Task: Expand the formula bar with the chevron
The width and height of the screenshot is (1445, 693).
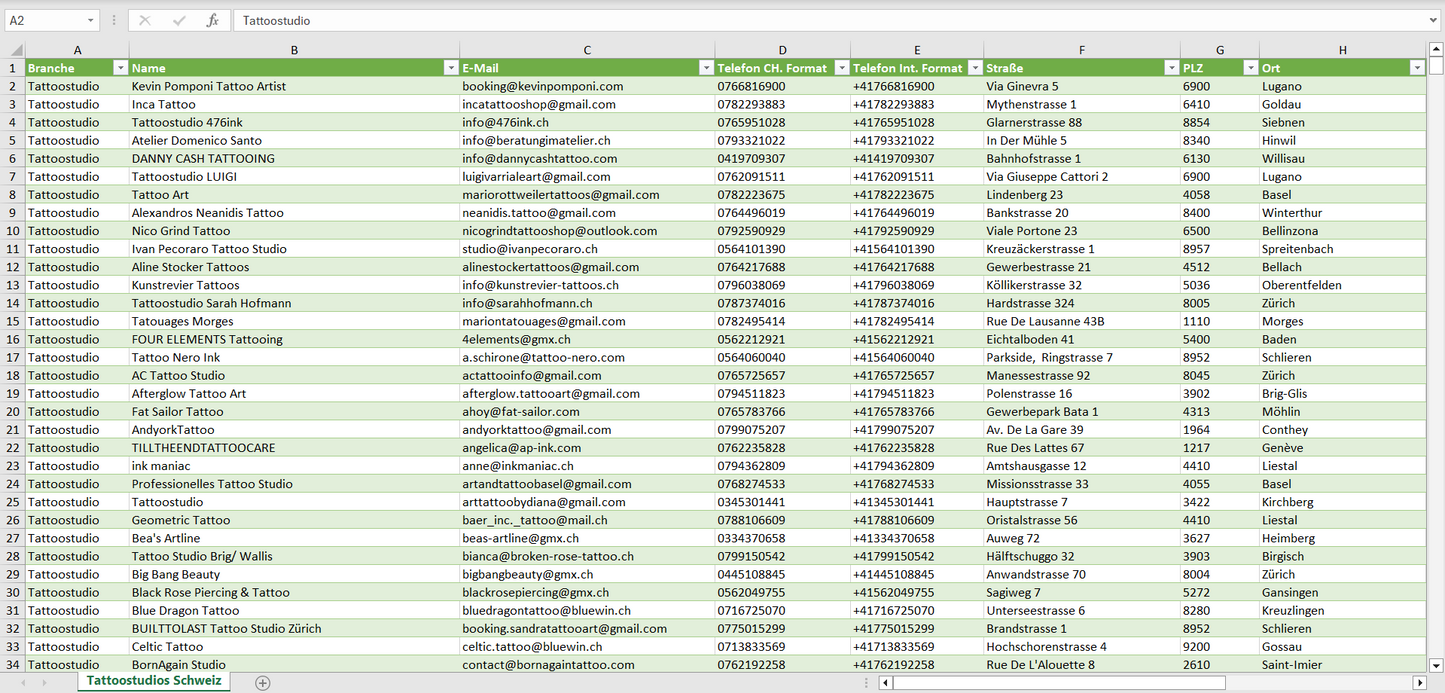Action: [1434, 20]
